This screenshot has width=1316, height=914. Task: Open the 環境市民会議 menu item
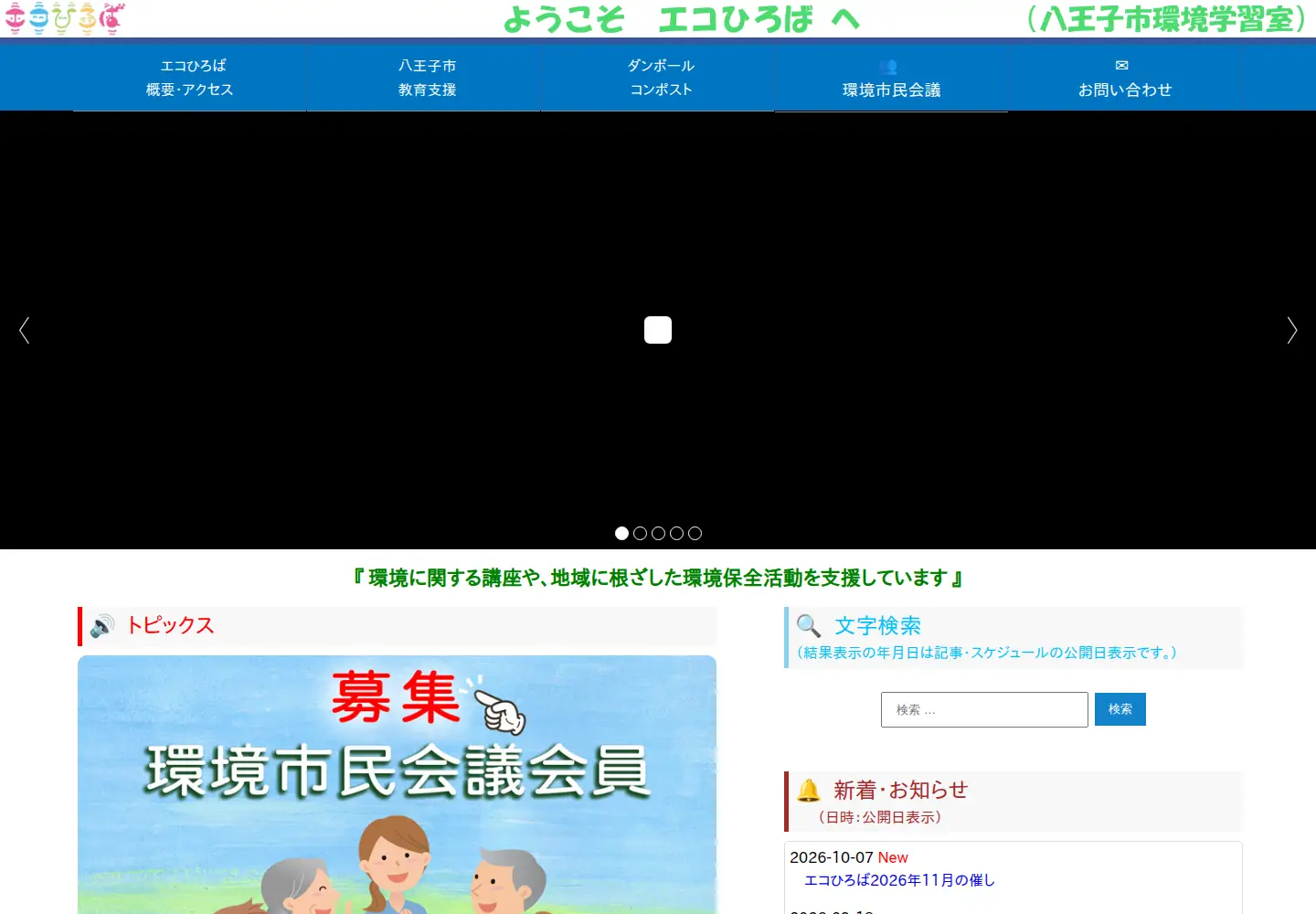(x=891, y=78)
